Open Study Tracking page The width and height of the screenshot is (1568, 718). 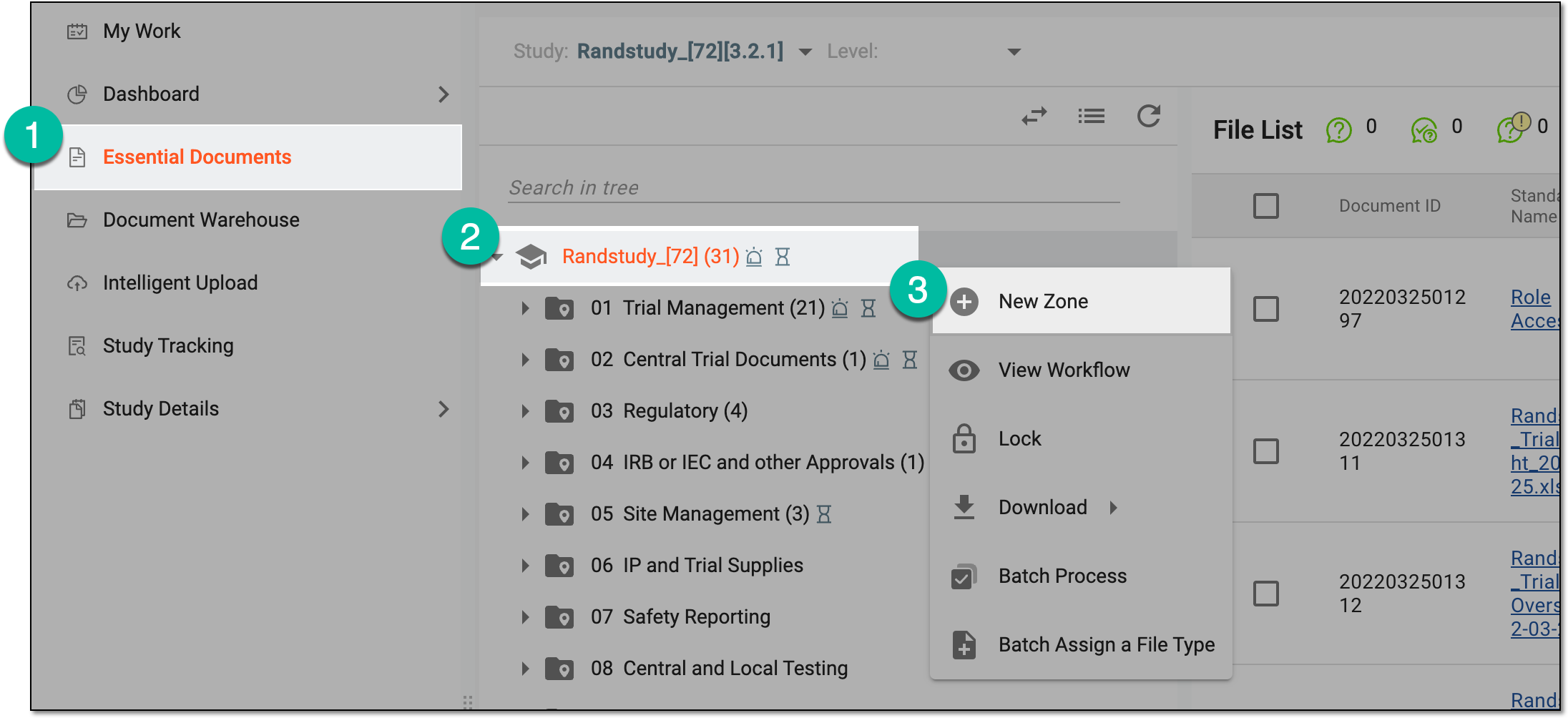coord(168,346)
